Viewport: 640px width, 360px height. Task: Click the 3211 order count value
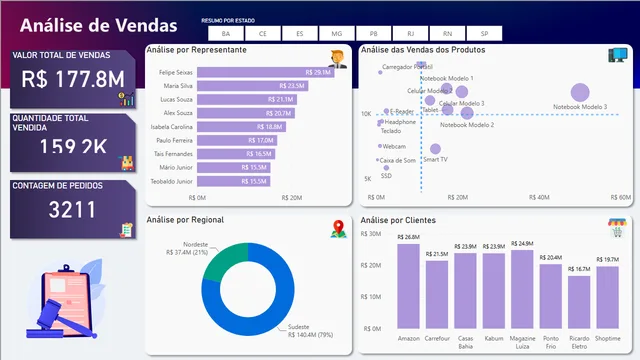click(72, 210)
